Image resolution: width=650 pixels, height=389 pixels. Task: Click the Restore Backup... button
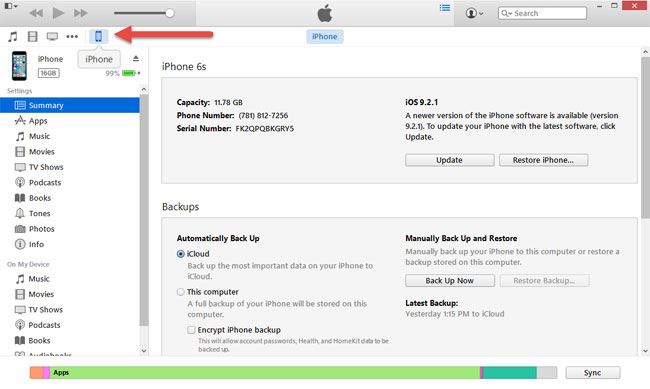[x=544, y=281]
